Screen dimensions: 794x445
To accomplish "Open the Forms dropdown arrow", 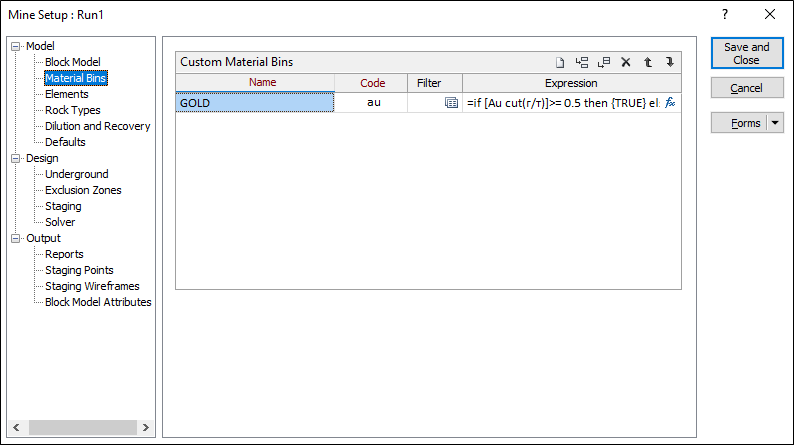I will pos(775,123).
